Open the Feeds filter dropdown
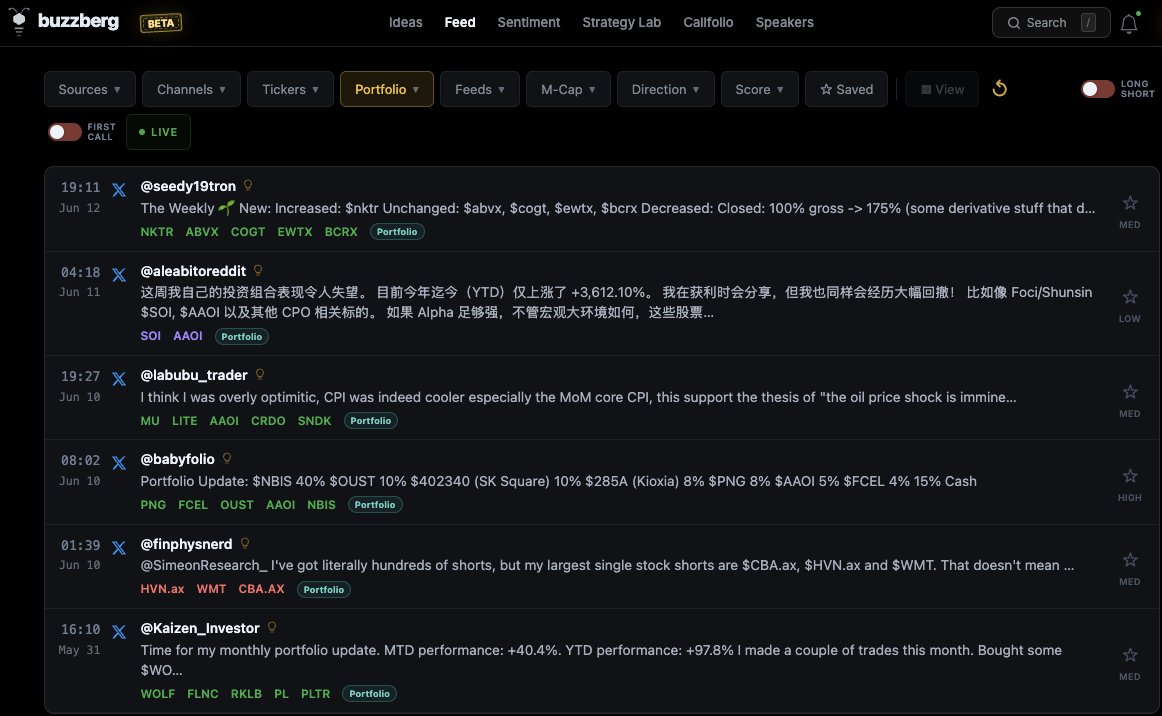The width and height of the screenshot is (1162, 716). coord(479,89)
